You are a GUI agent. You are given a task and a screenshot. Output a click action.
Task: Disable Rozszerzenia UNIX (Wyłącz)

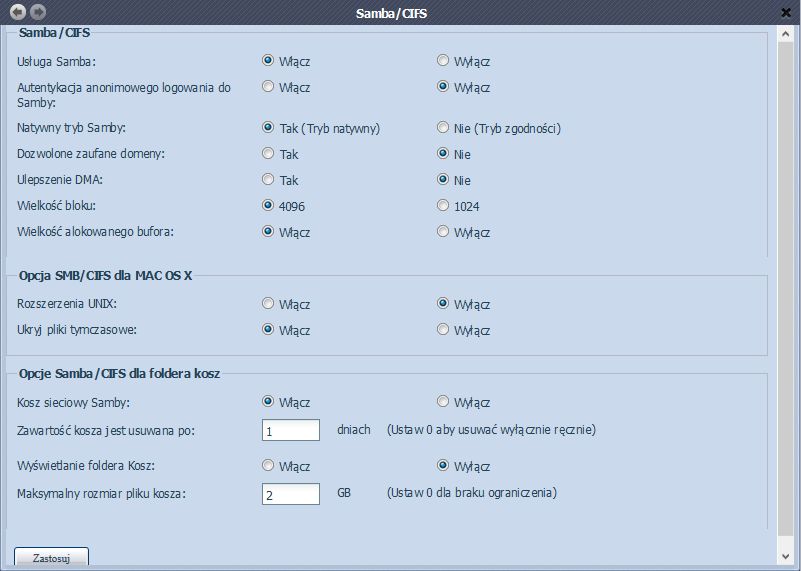point(443,303)
